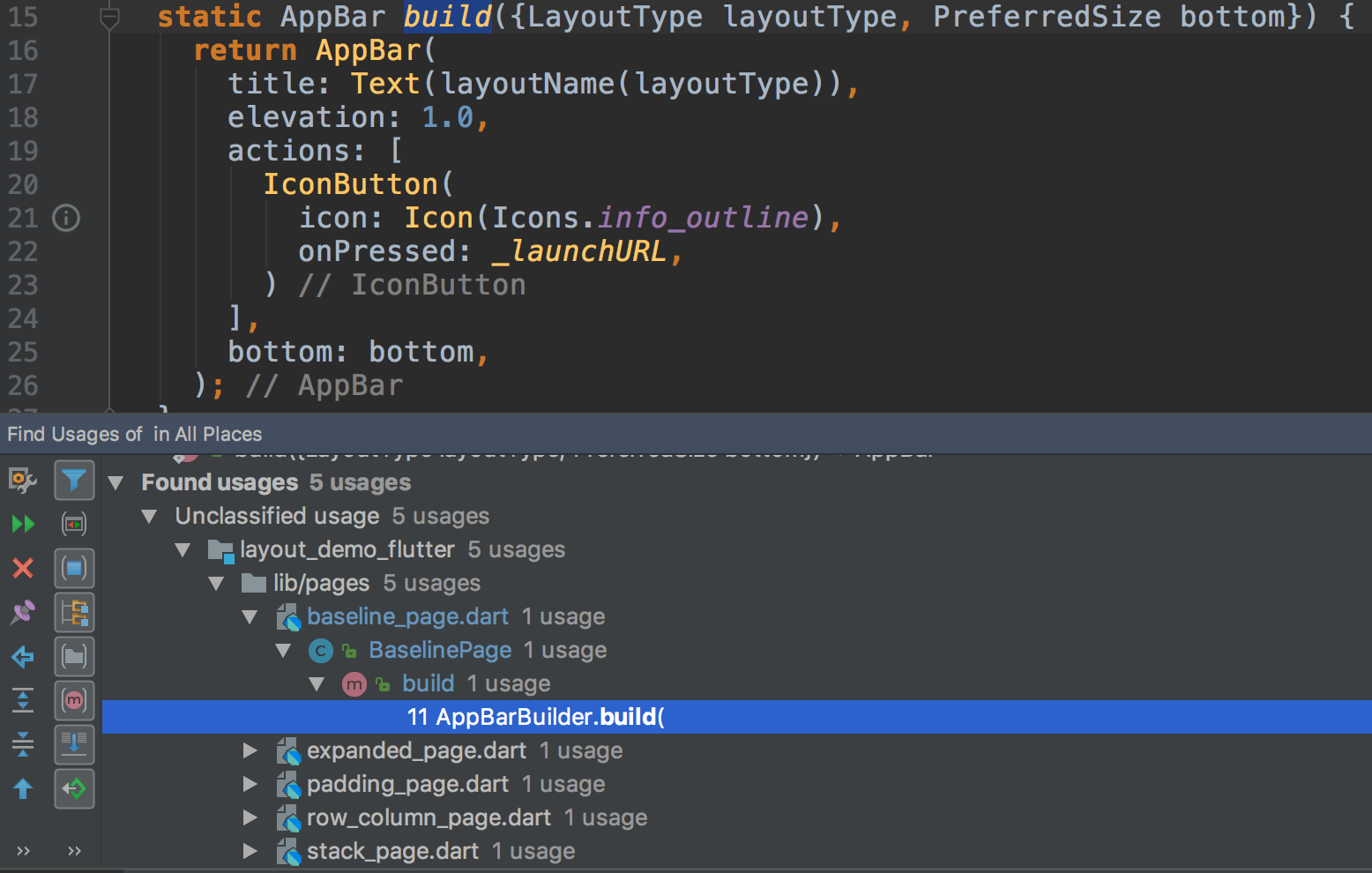
Task: Click elevation value 1.0
Action: point(448,117)
